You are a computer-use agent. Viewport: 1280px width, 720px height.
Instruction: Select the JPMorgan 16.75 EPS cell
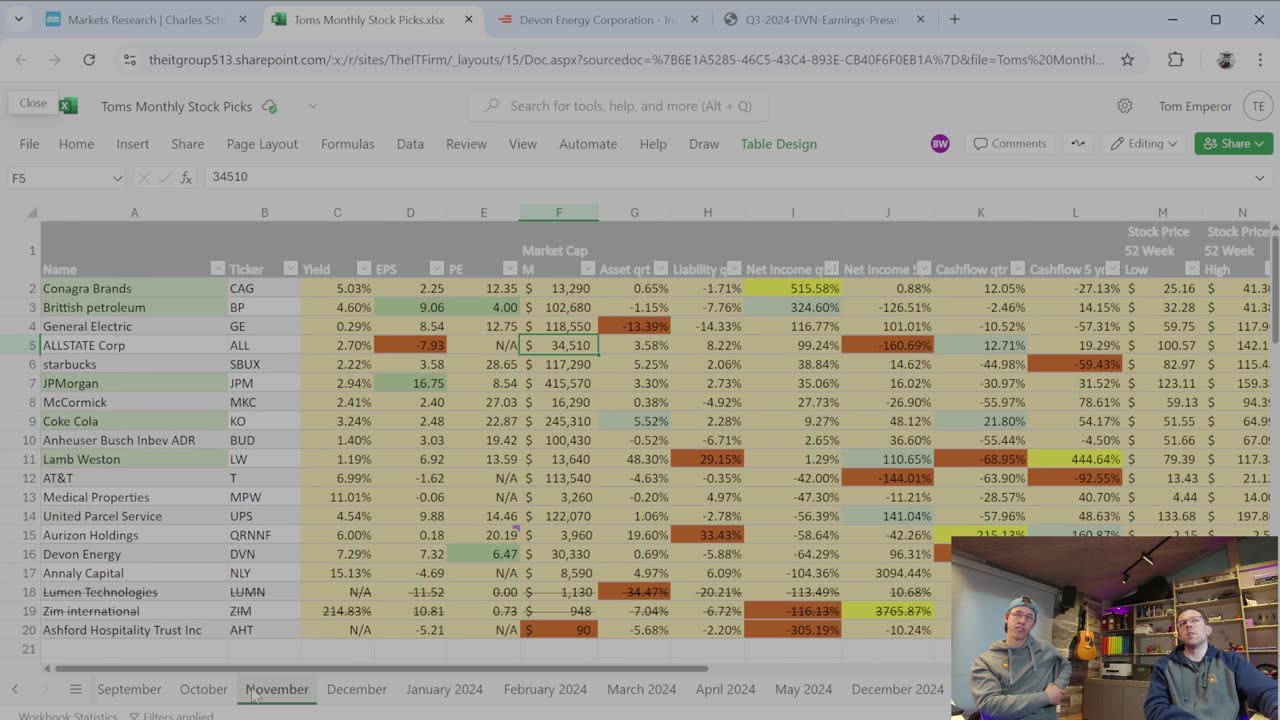410,383
